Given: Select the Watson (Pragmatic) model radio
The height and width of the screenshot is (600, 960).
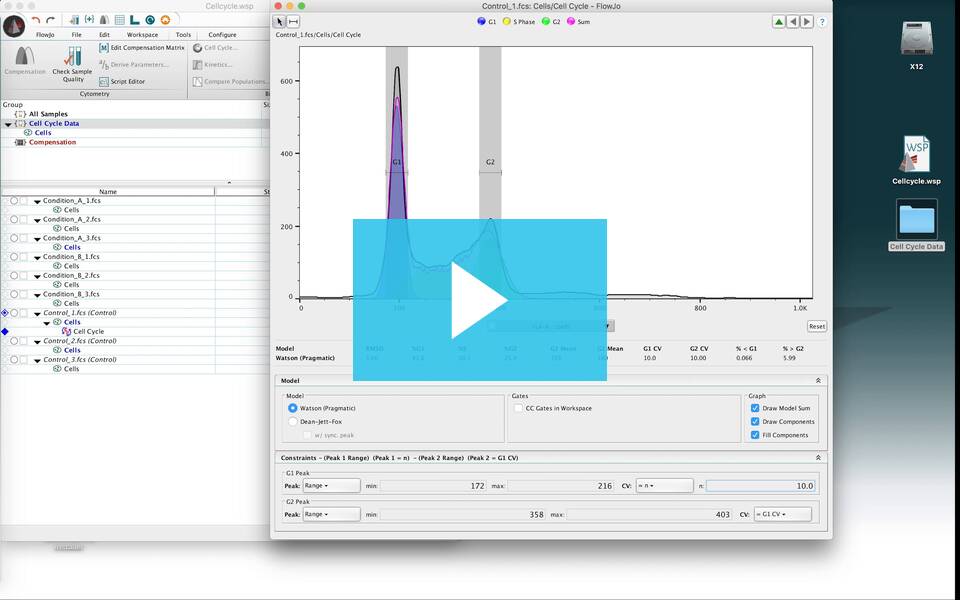Looking at the screenshot, I should (293, 408).
